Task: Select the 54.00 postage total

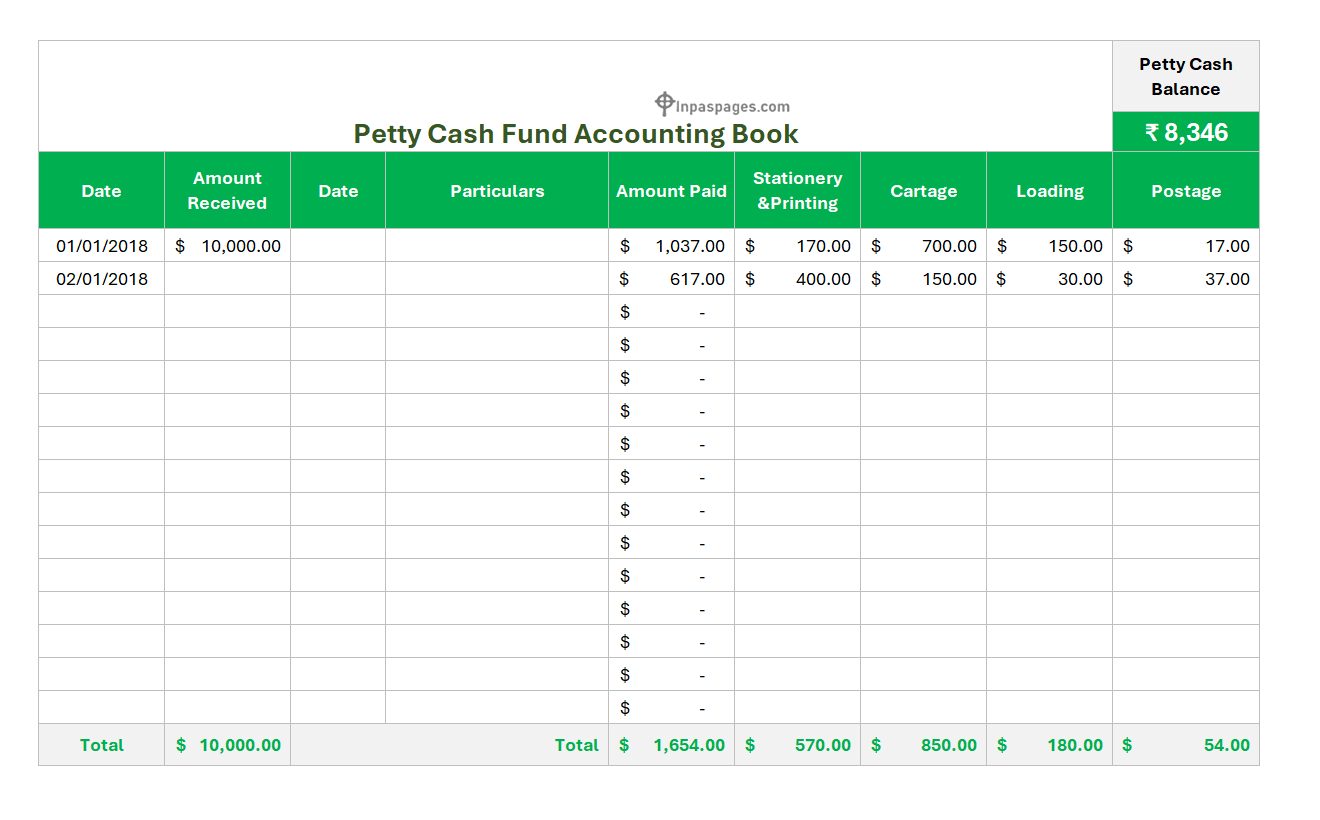Action: tap(1186, 745)
